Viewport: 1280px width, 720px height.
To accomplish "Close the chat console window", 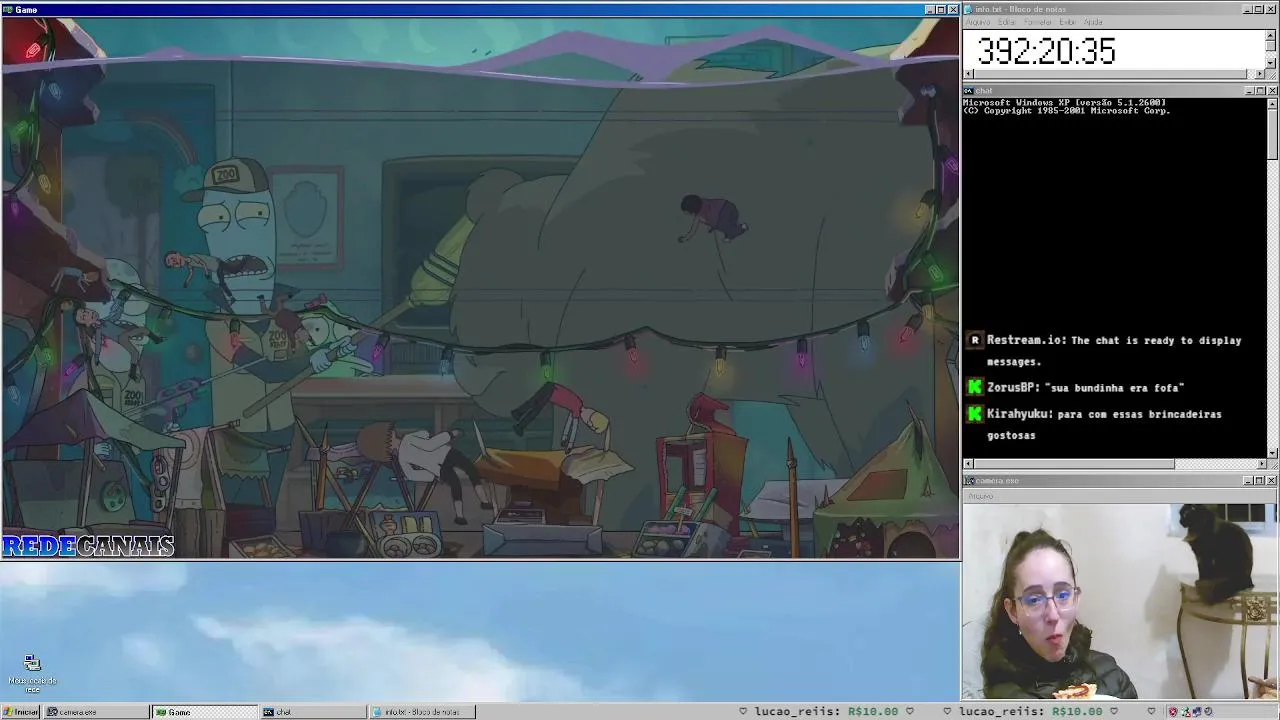I will (x=1272, y=91).
